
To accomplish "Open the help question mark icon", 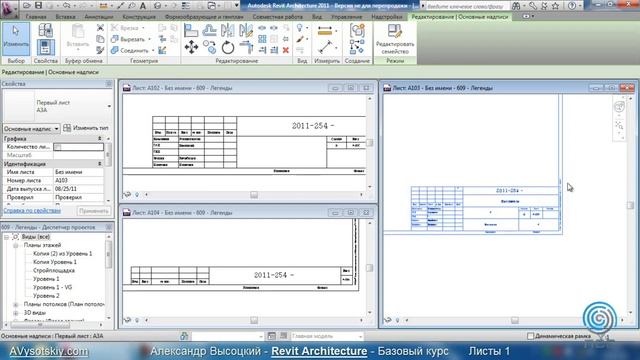I will [x=572, y=6].
